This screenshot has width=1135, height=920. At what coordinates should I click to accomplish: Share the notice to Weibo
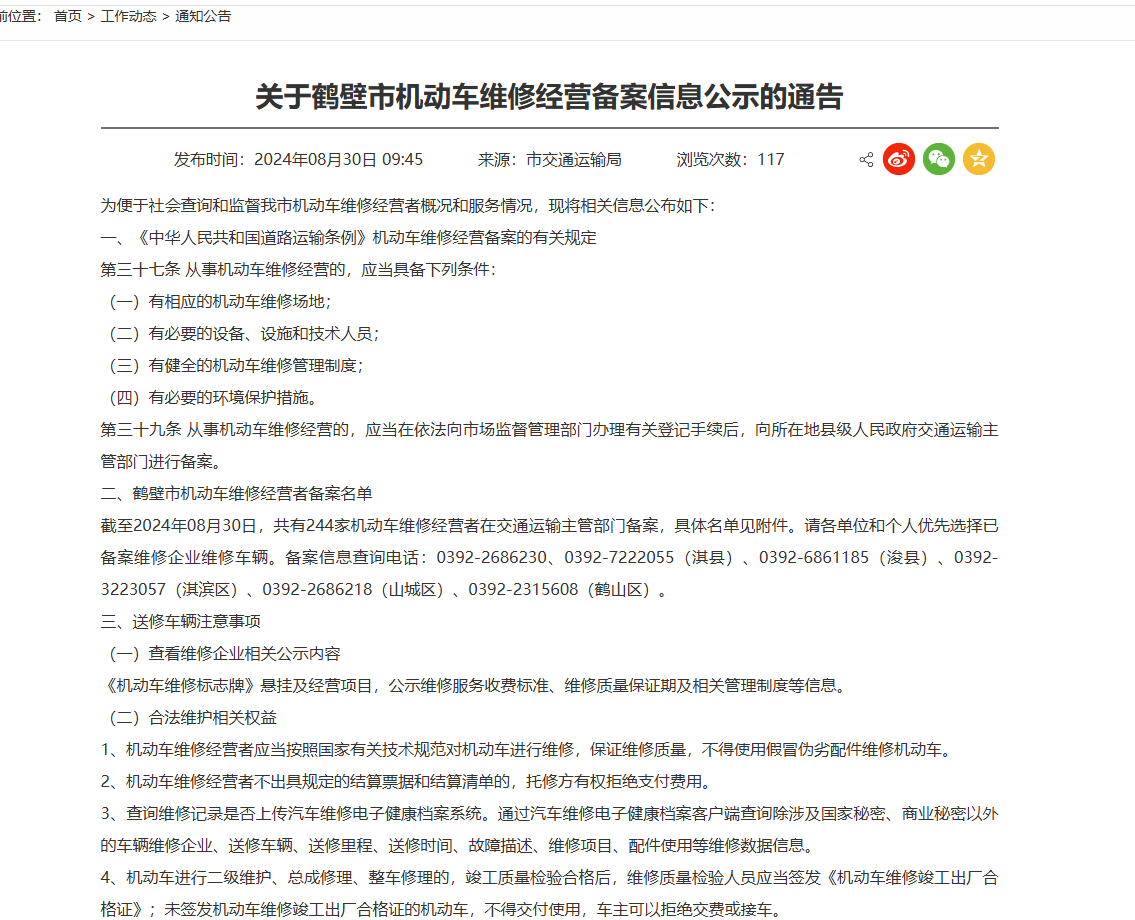[x=899, y=159]
